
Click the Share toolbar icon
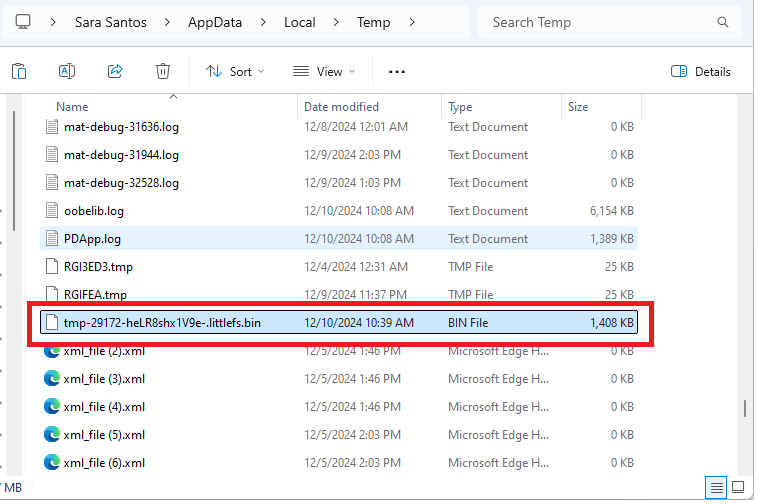coord(115,71)
